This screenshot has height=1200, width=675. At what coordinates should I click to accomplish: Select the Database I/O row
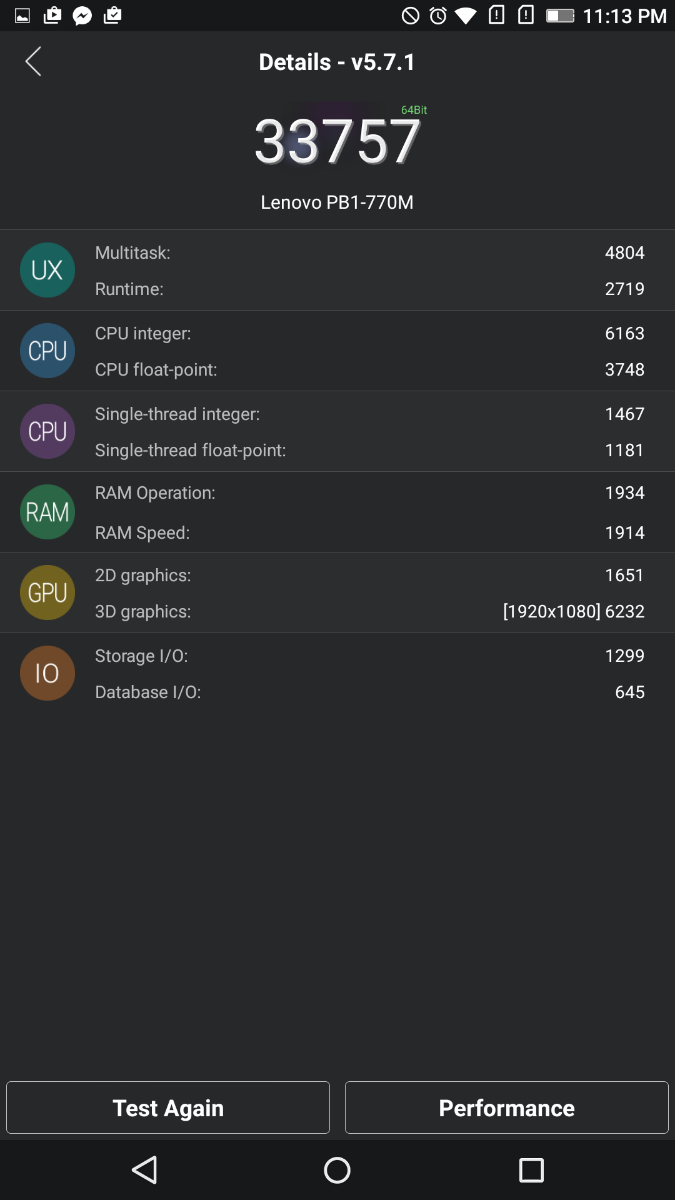pyautogui.click(x=370, y=692)
